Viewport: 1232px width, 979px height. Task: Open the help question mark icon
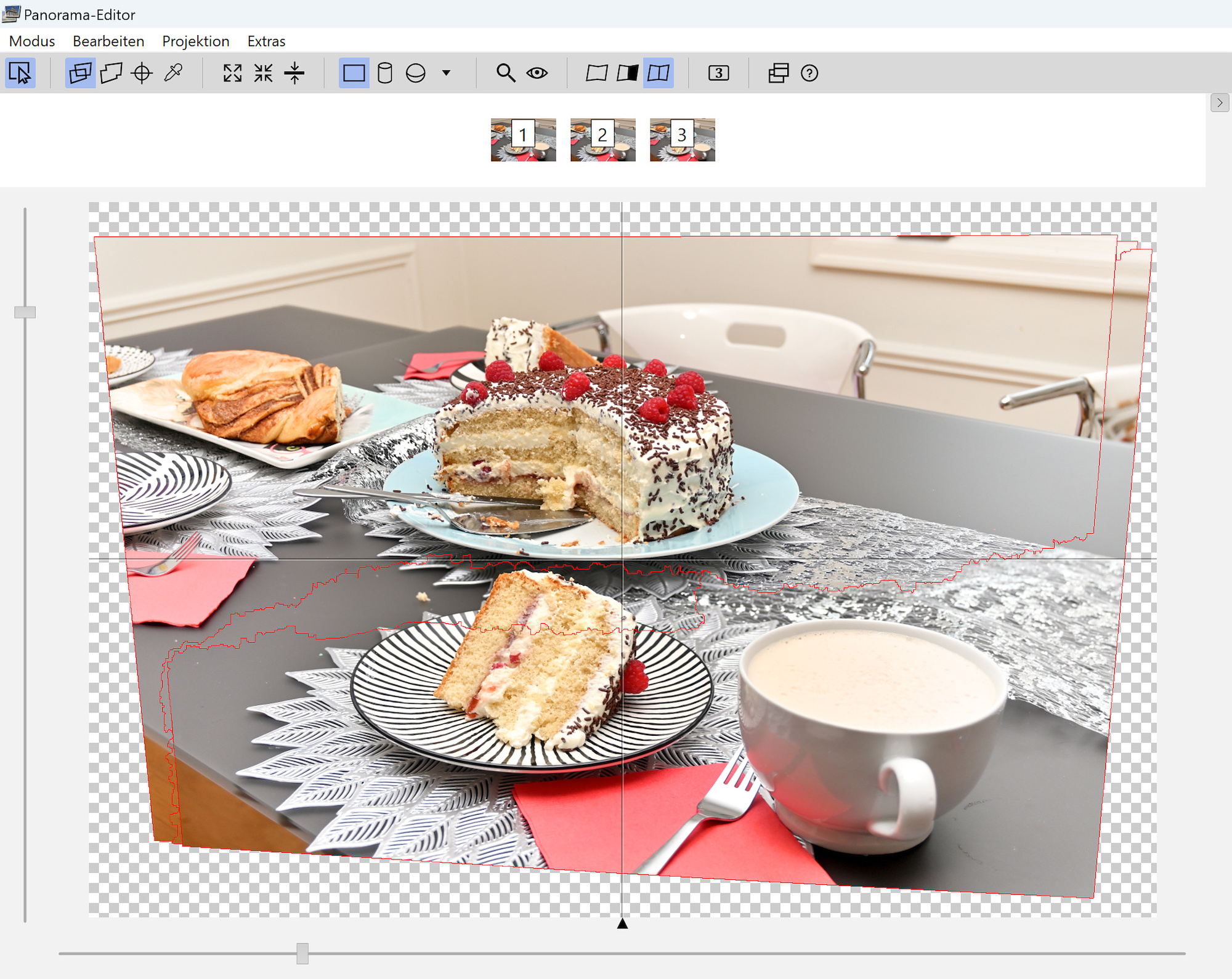809,73
